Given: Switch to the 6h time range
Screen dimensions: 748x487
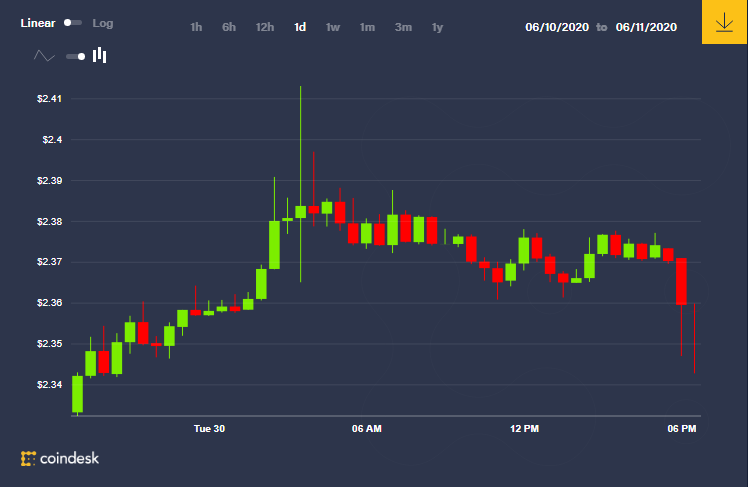Looking at the screenshot, I should tap(229, 27).
